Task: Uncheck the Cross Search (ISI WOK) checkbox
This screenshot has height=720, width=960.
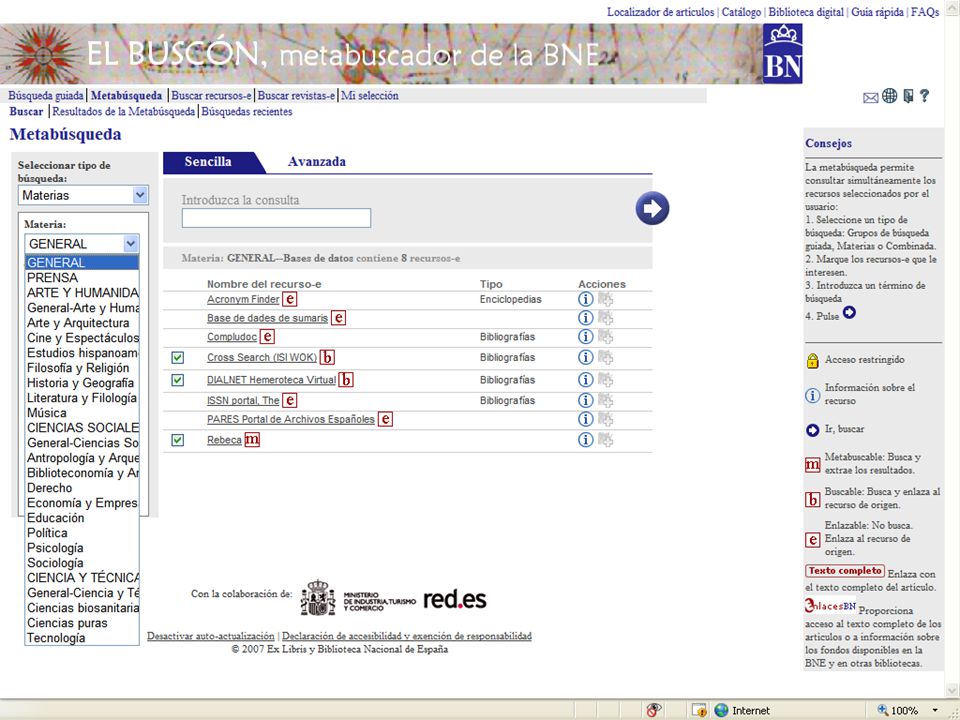Action: coord(178,358)
